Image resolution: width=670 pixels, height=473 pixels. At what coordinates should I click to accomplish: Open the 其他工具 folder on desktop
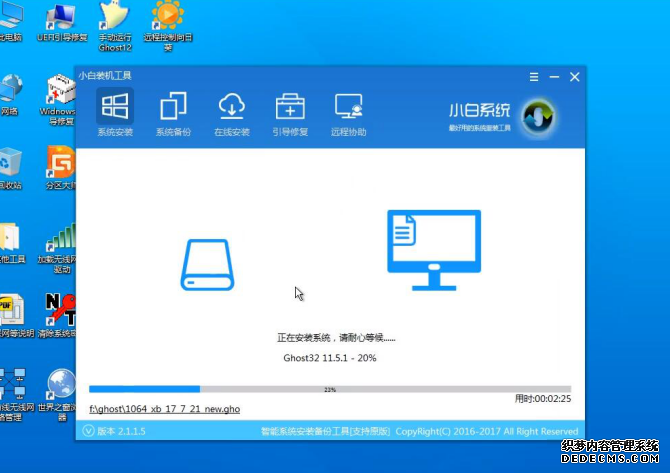[x=11, y=243]
